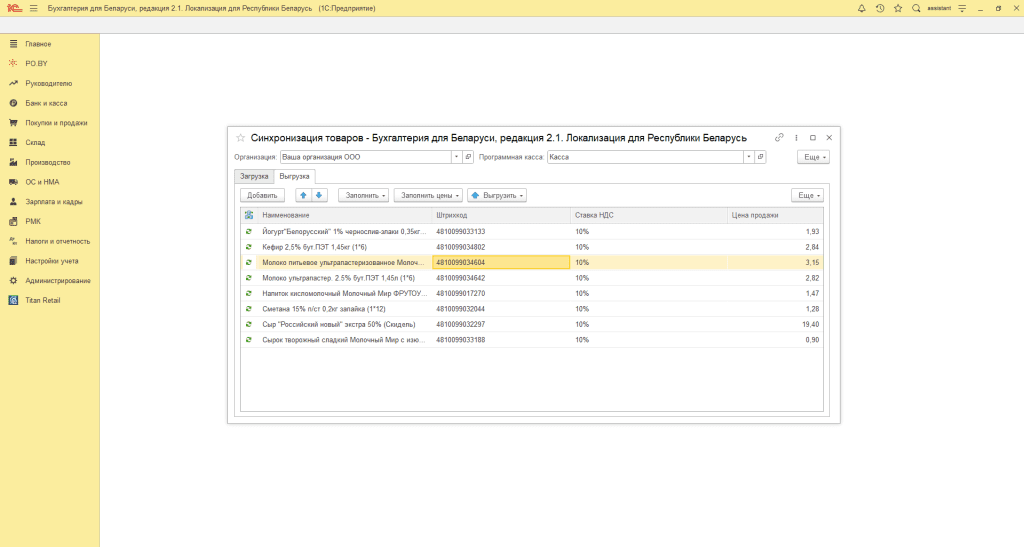Move row down with blue down arrow
The image size is (1024, 547).
319,195
